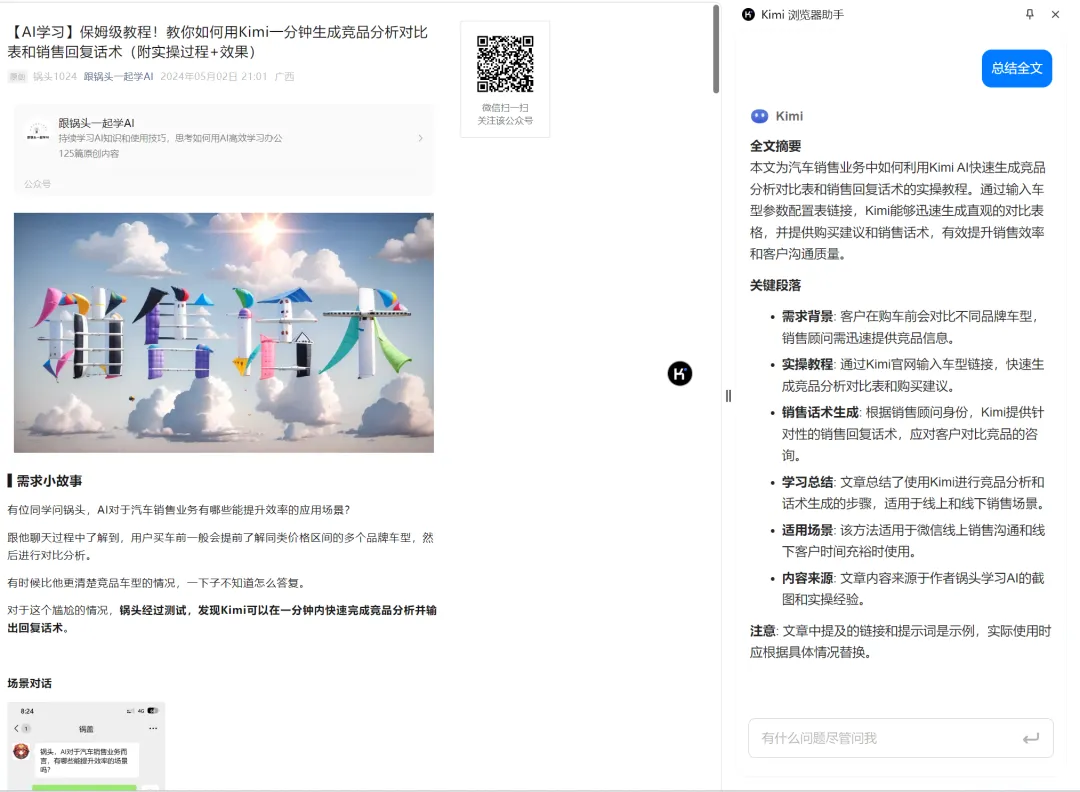The image size is (1080, 792).
Task: Open the 销售话术 cloud banner image
Action: [224, 332]
